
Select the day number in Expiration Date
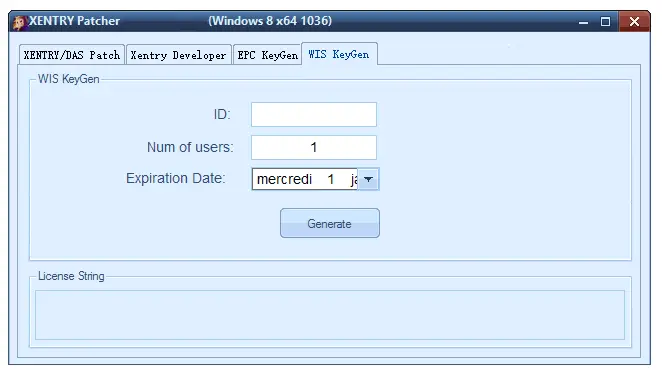tap(331, 179)
